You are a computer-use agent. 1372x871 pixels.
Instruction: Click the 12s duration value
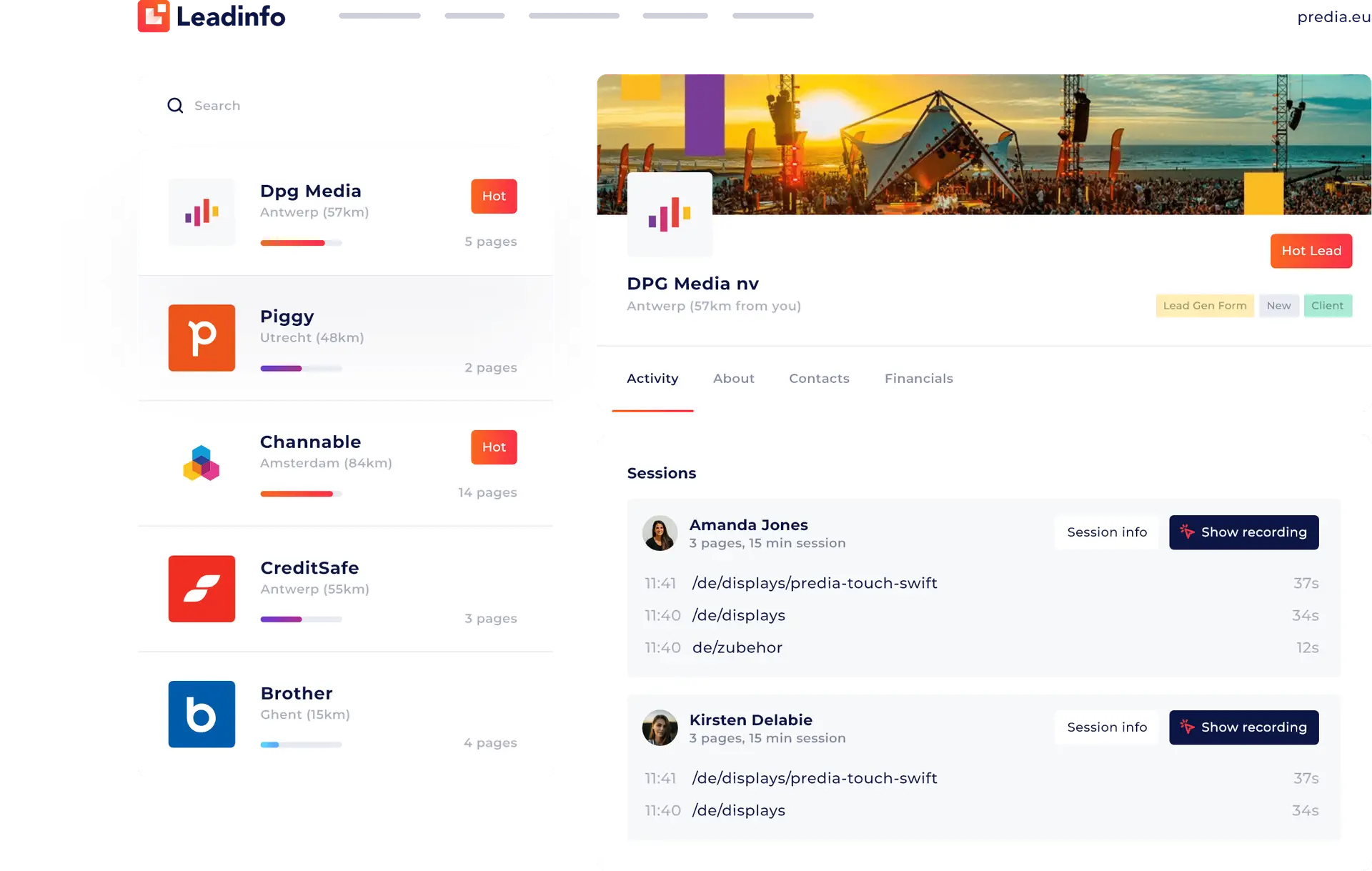pos(1308,647)
